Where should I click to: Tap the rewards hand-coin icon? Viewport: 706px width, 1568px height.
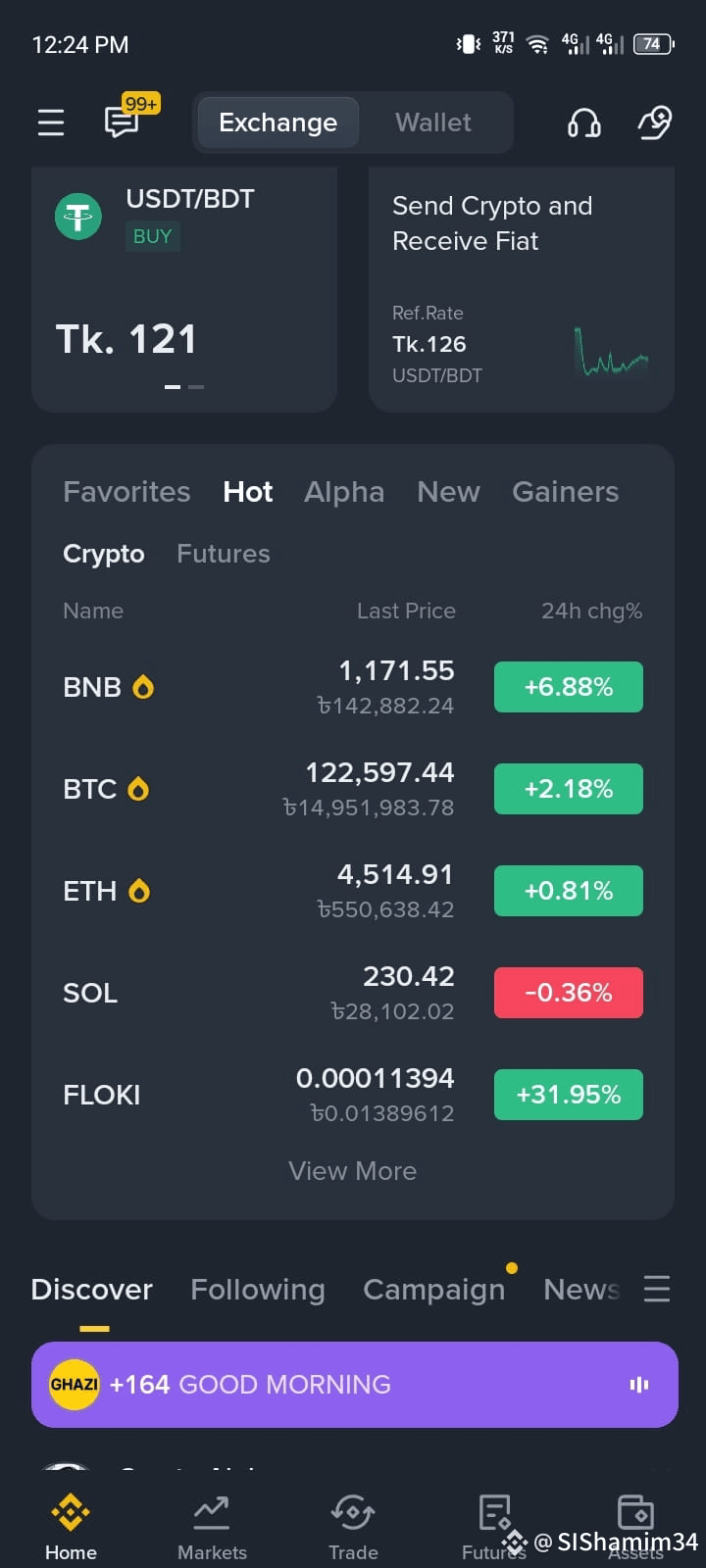click(x=654, y=122)
